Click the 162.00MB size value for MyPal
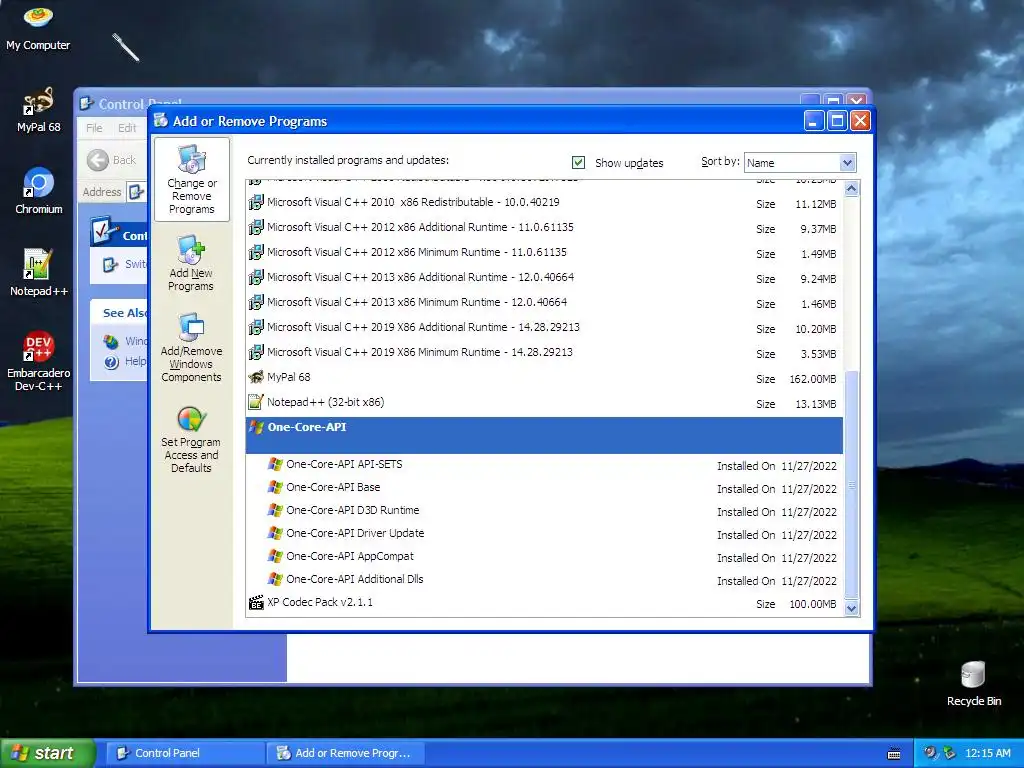The height and width of the screenshot is (768, 1024). pyautogui.click(x=812, y=379)
